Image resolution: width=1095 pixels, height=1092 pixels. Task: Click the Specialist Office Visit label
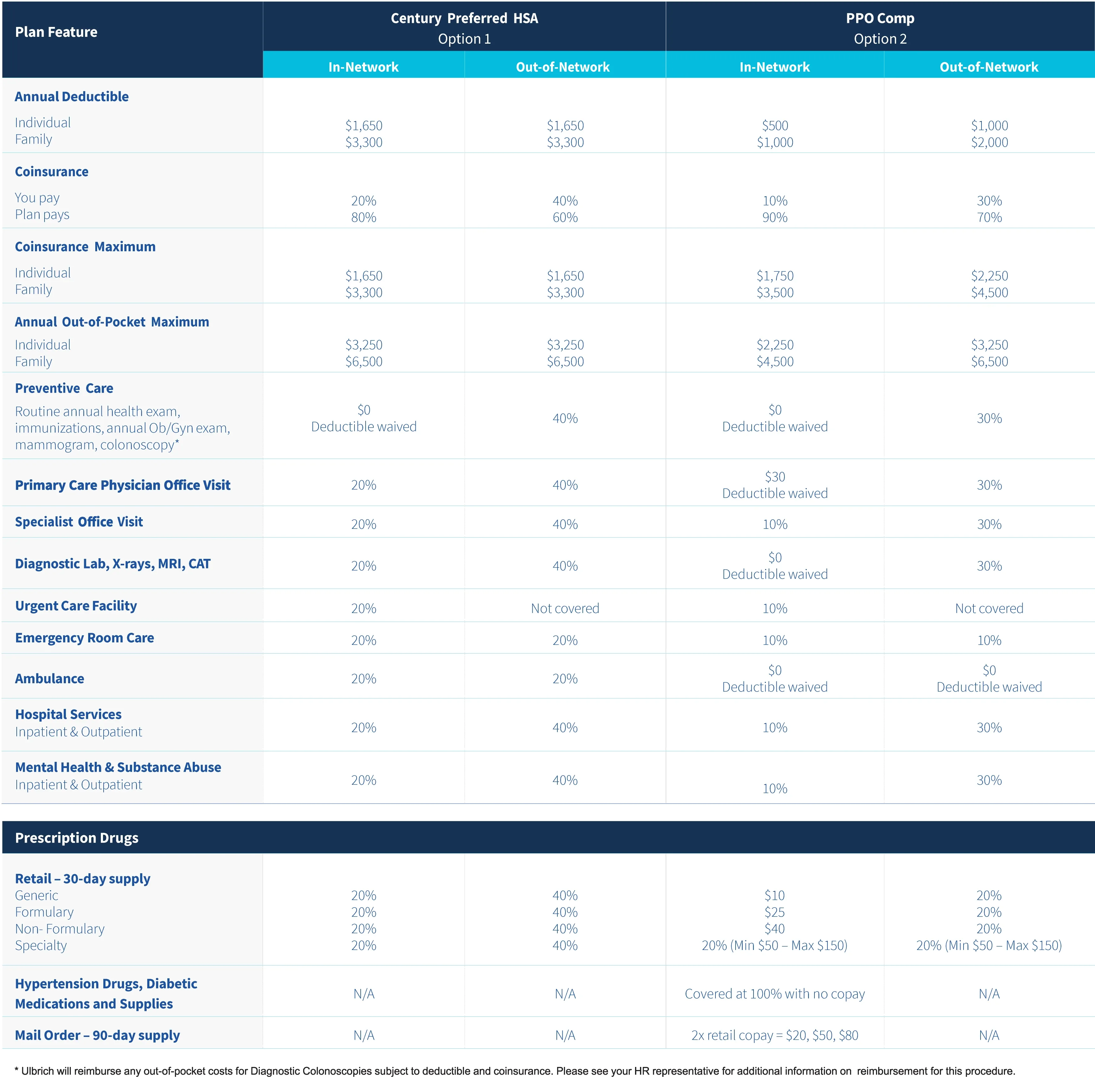click(79, 522)
